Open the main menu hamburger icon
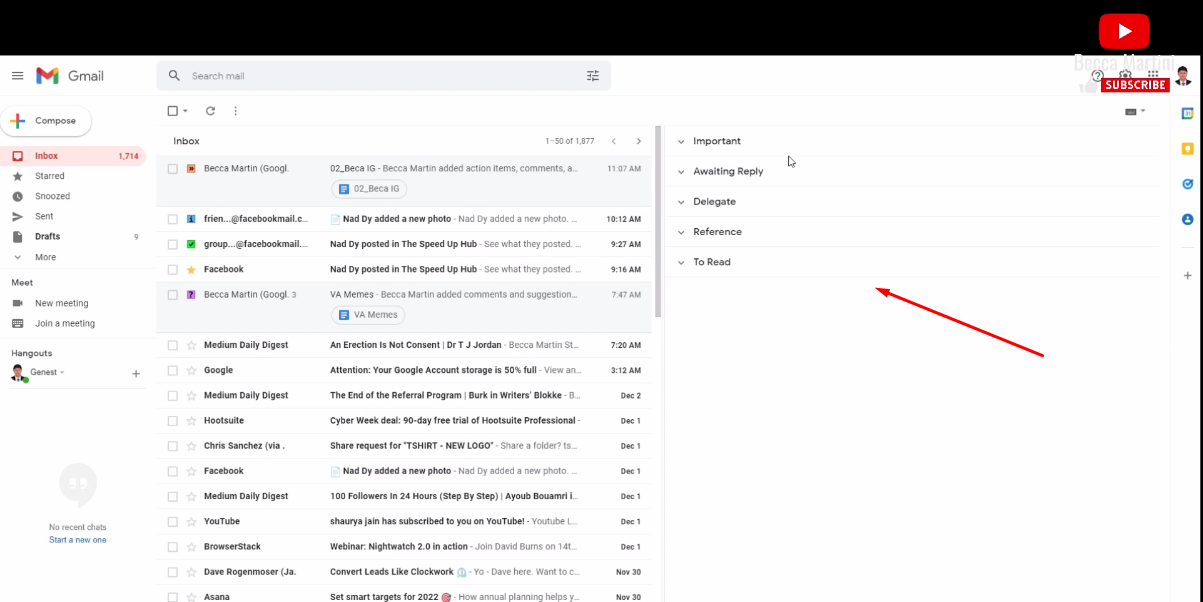This screenshot has height=602, width=1203. coord(17,76)
